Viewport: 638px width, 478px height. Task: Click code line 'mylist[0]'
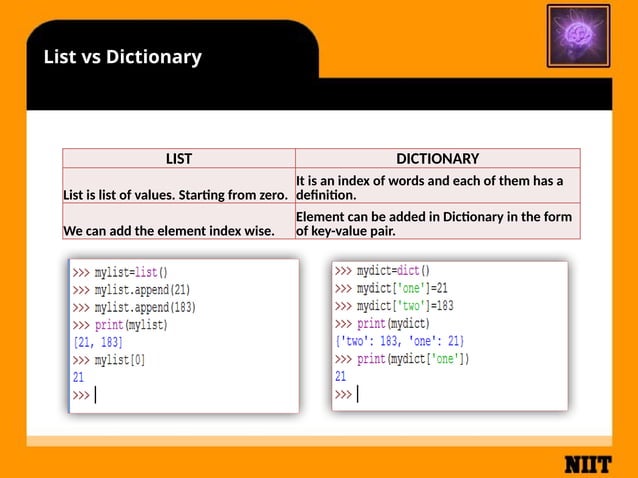(x=109, y=360)
